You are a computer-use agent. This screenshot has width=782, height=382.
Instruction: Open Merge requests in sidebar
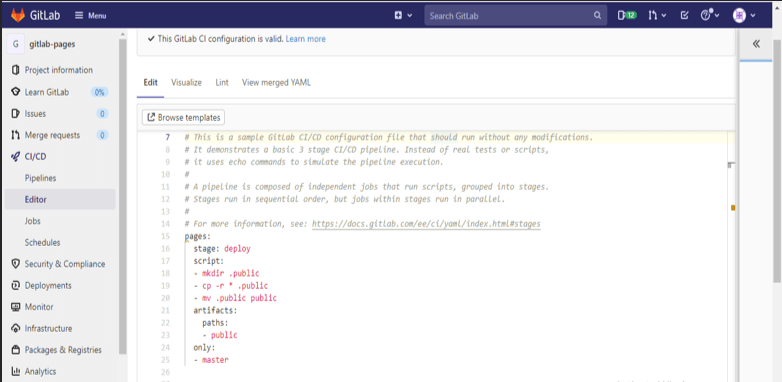pos(52,135)
